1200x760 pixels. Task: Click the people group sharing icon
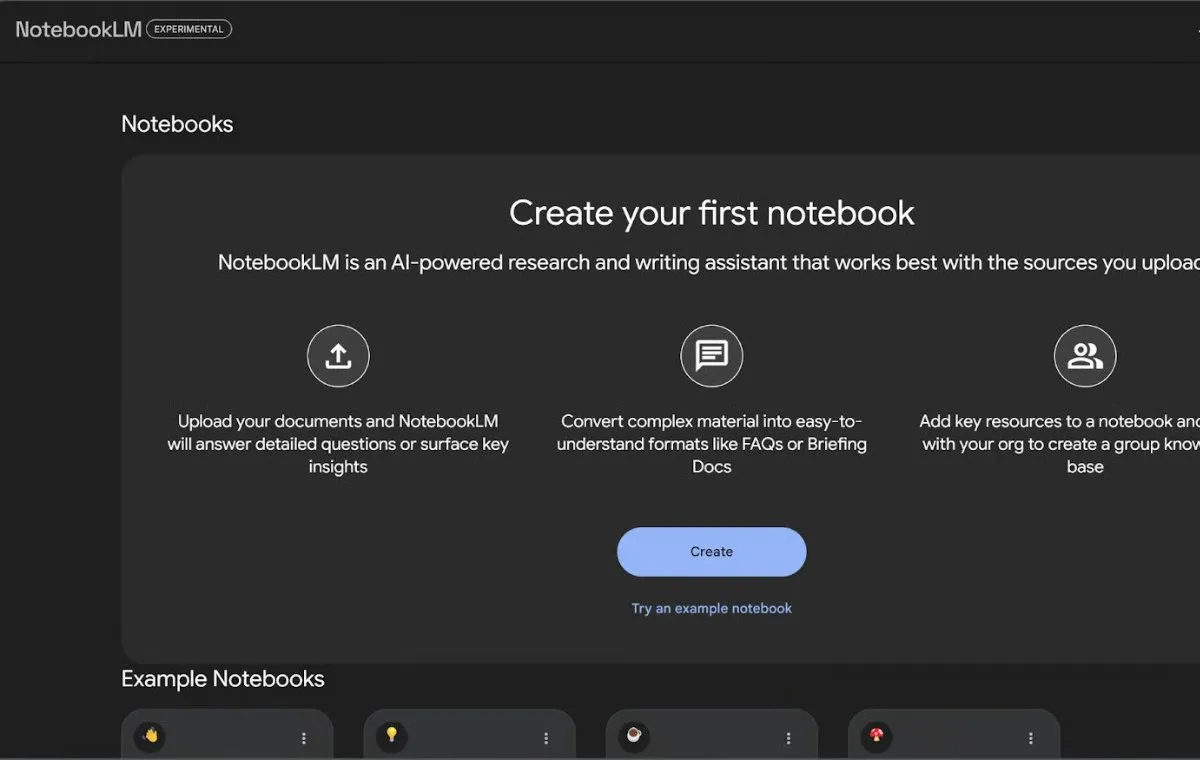1085,356
